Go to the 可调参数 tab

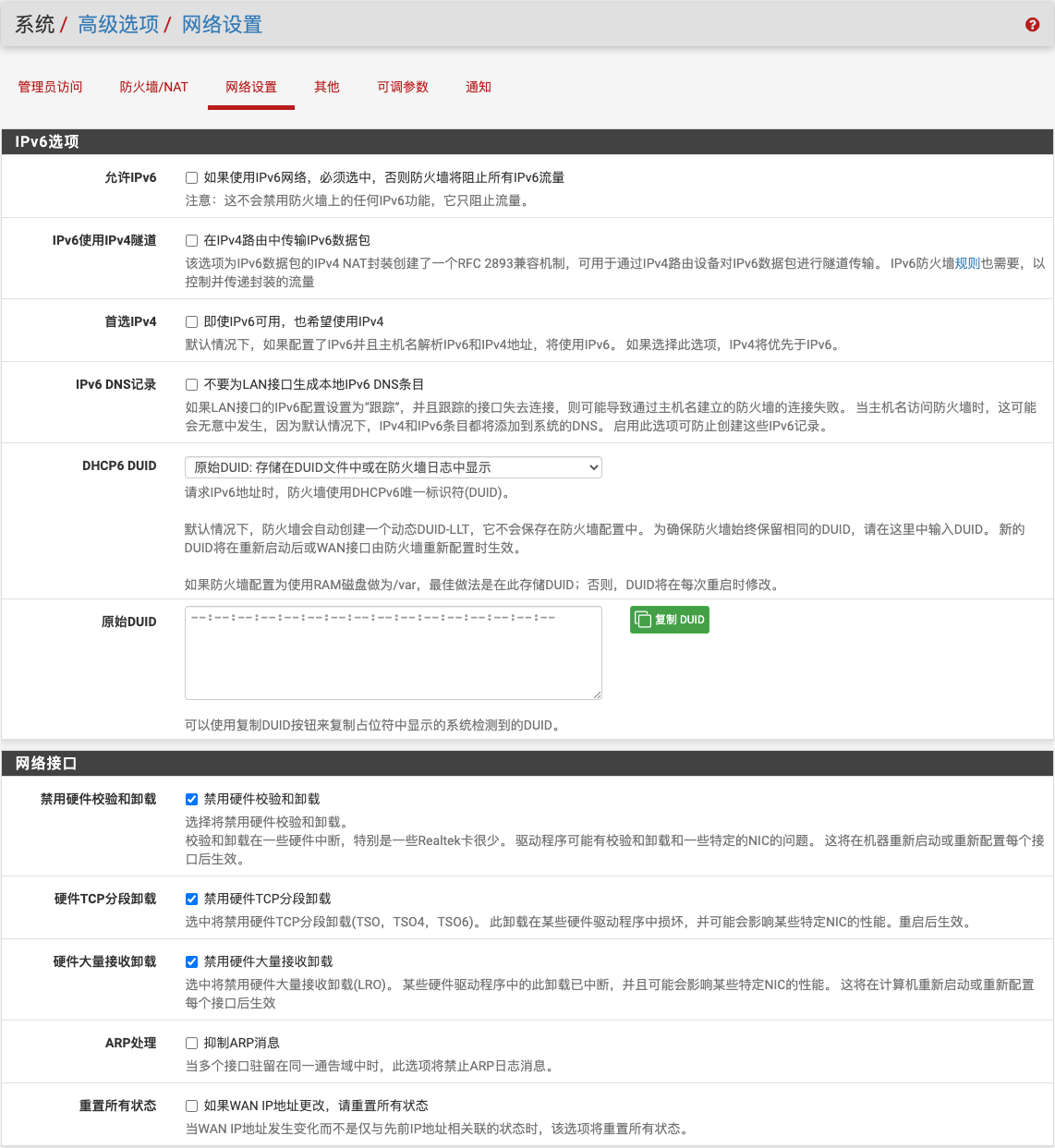click(402, 87)
